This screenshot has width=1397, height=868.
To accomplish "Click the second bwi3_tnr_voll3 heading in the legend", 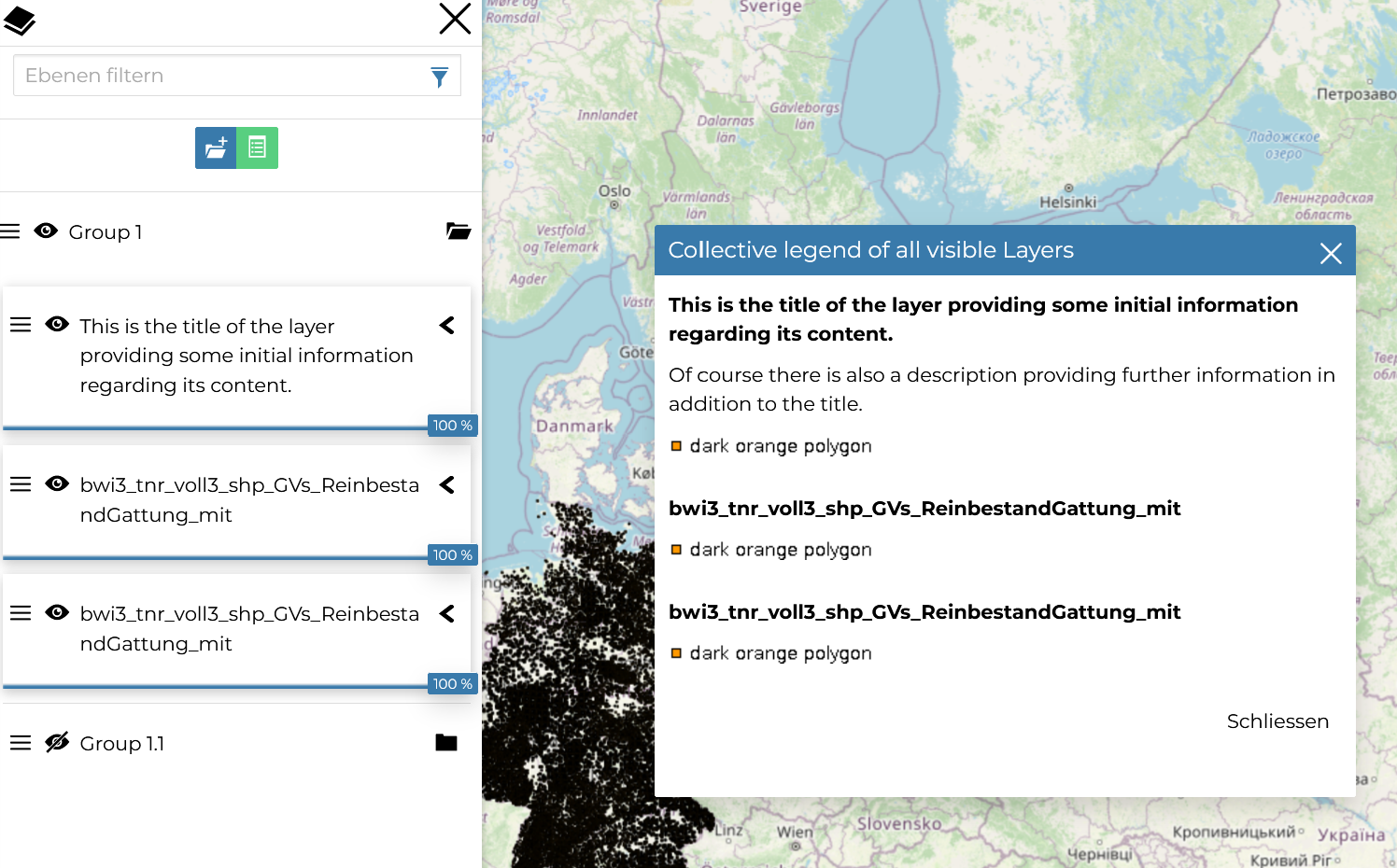I will click(924, 612).
